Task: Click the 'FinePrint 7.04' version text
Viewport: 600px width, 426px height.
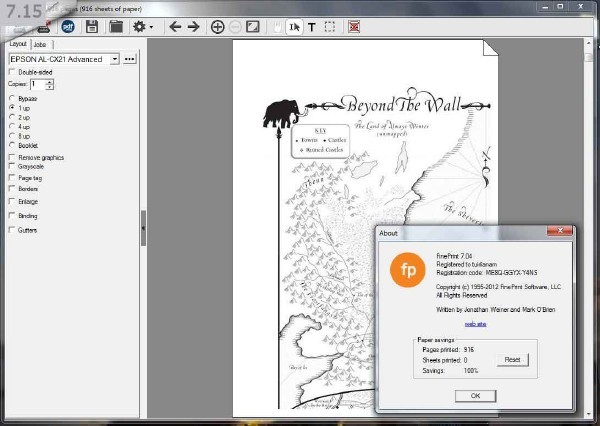Action: 454,256
